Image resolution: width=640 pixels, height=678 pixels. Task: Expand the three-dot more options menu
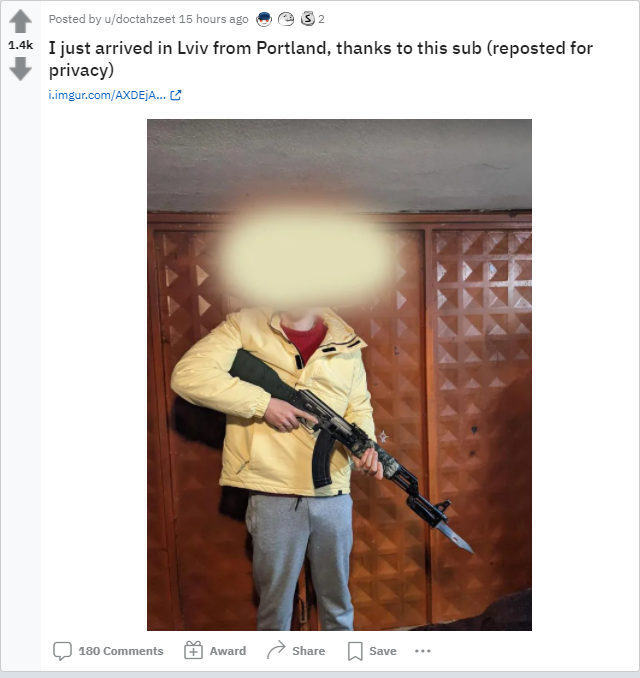[422, 651]
